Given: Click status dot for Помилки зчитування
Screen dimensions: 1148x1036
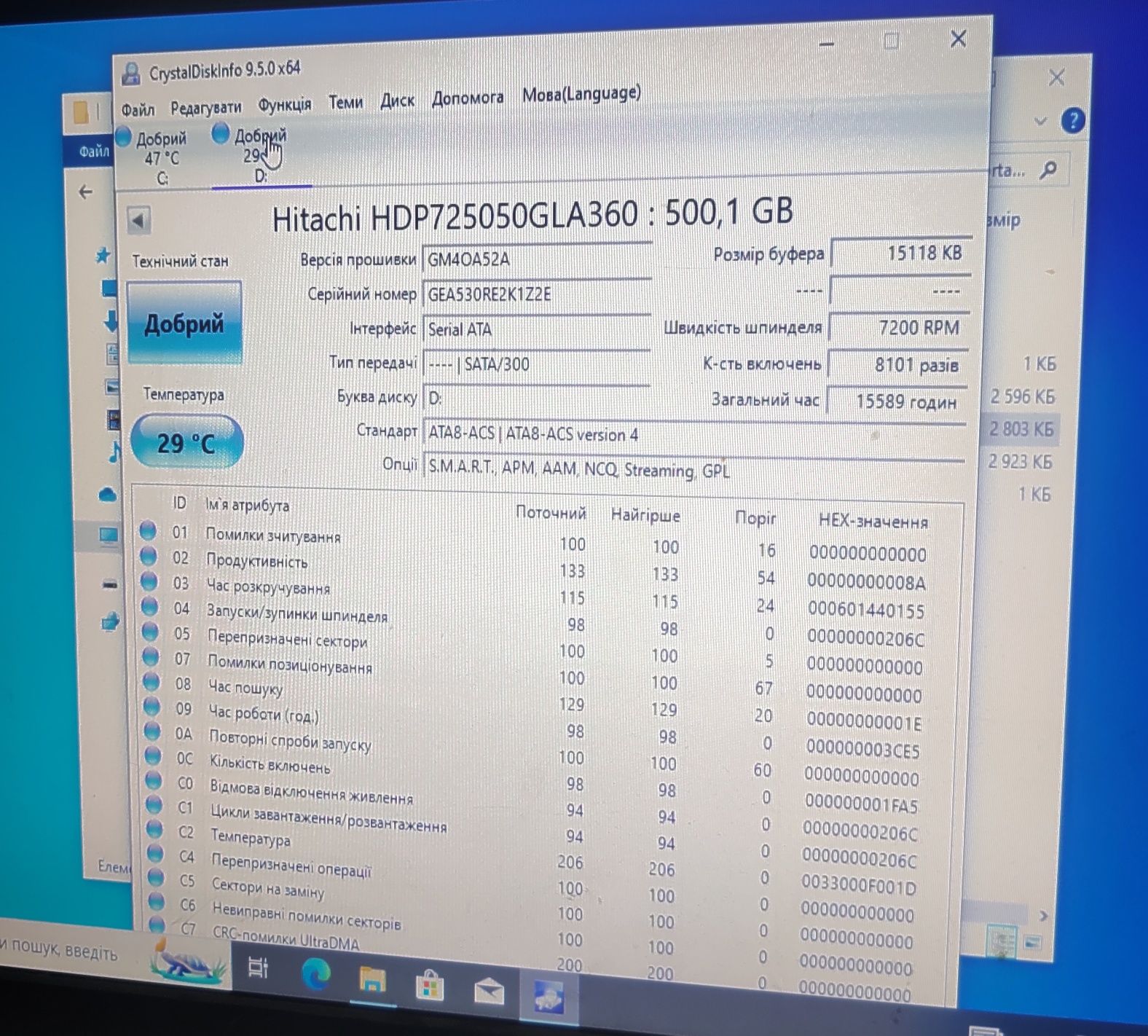Looking at the screenshot, I should [x=148, y=530].
